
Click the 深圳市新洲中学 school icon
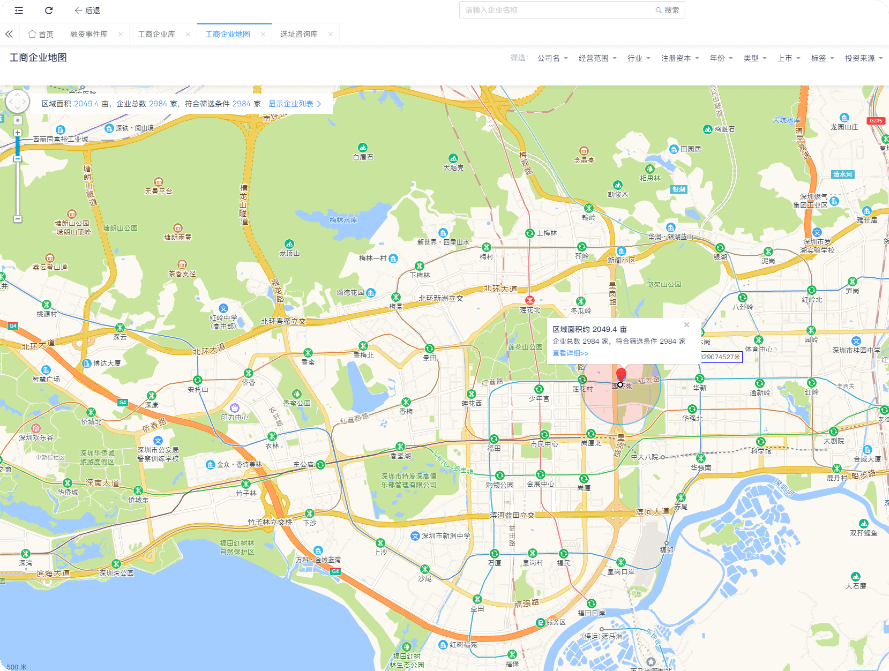415,536
